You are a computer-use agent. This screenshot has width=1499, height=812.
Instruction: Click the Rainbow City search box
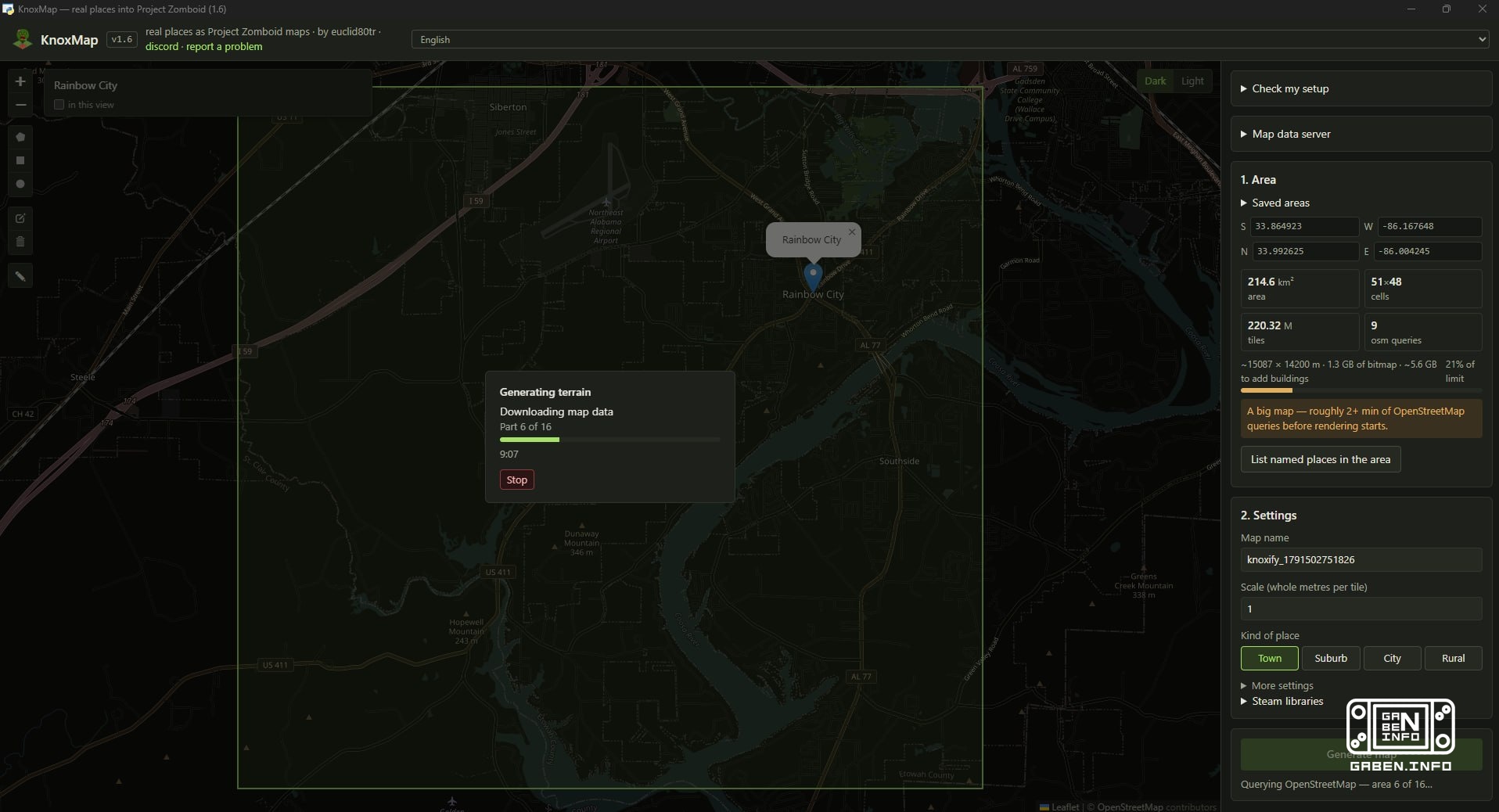click(x=208, y=85)
